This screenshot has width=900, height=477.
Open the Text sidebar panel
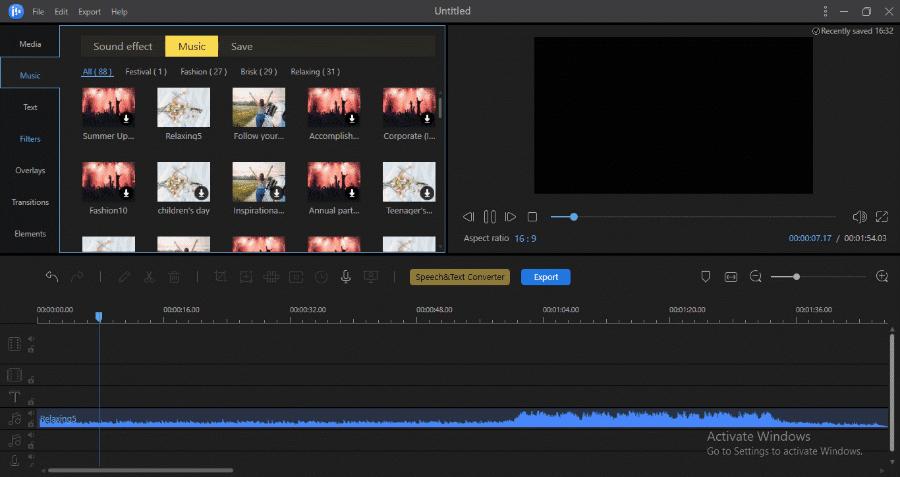click(x=30, y=107)
